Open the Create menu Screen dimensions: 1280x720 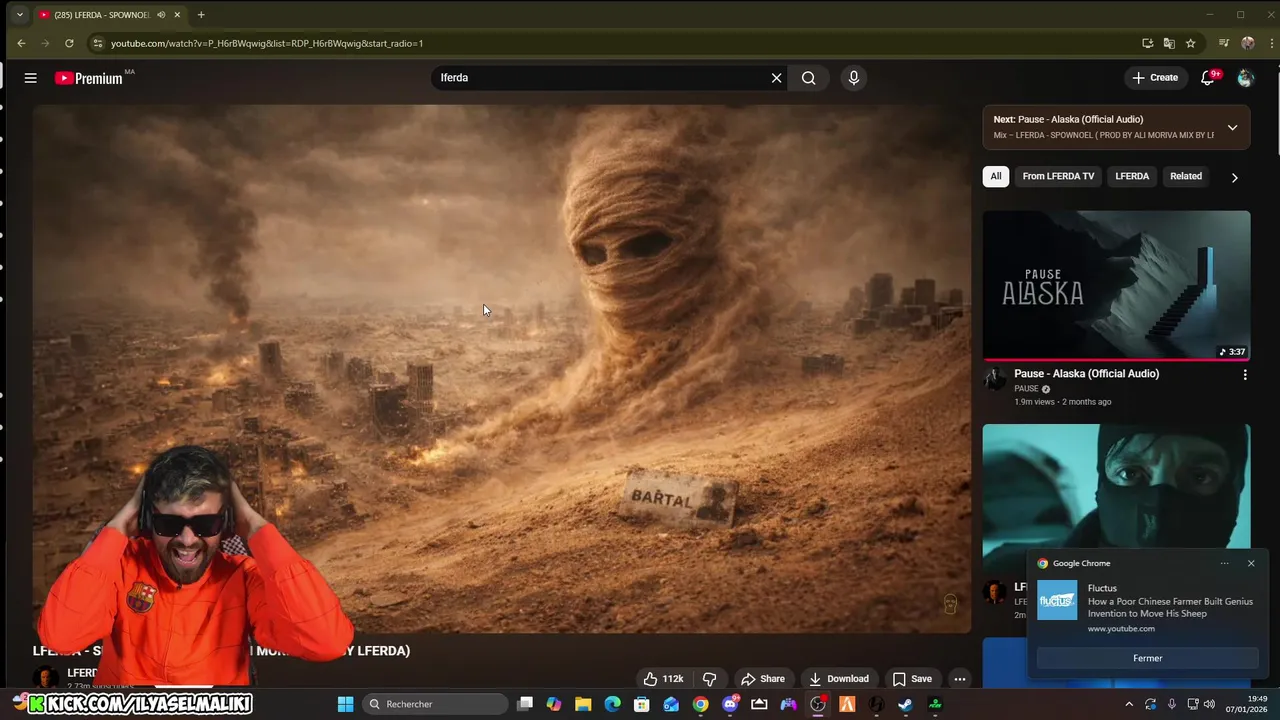point(1155,78)
